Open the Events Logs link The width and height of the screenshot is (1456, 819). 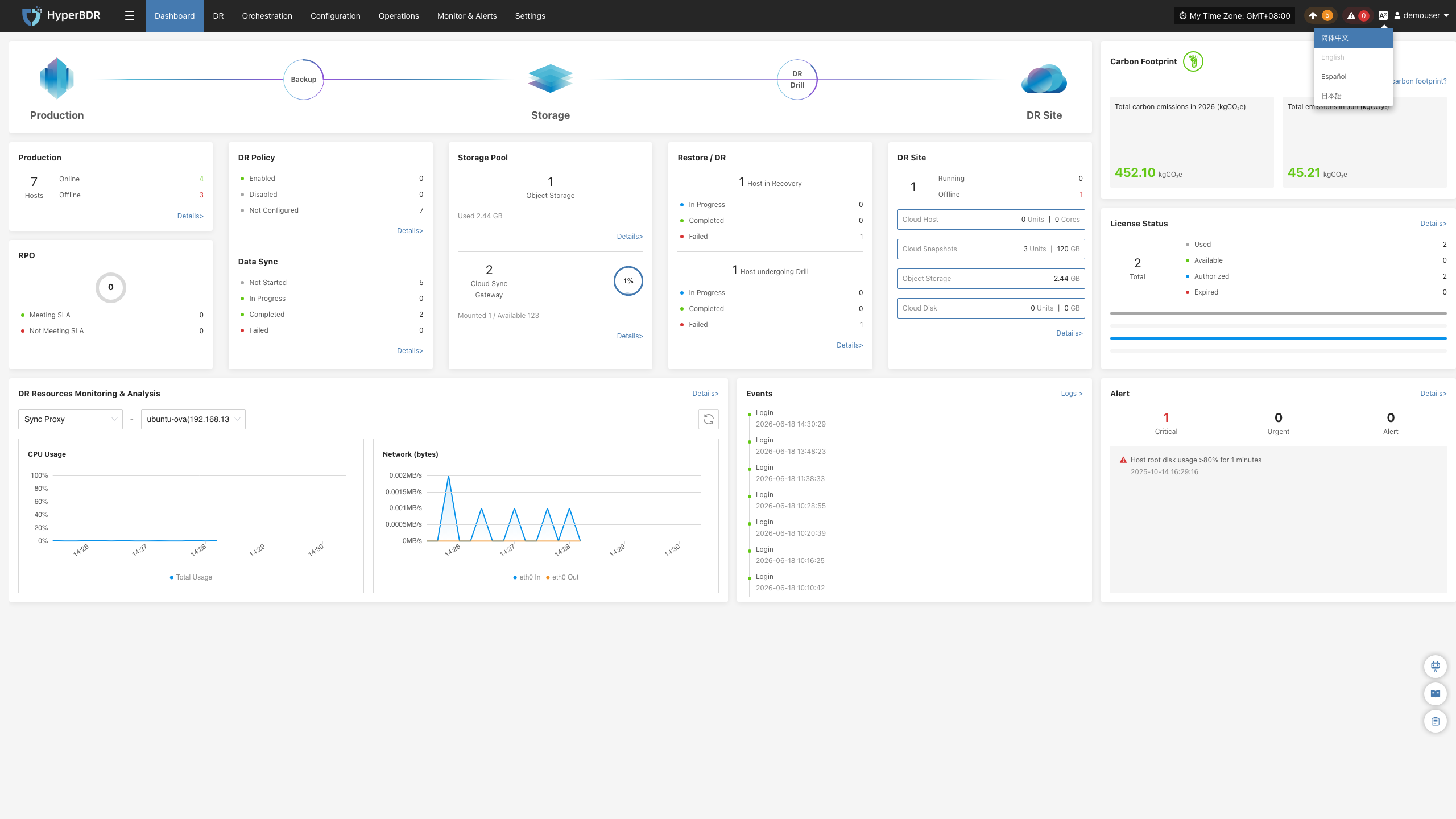coord(1072,394)
